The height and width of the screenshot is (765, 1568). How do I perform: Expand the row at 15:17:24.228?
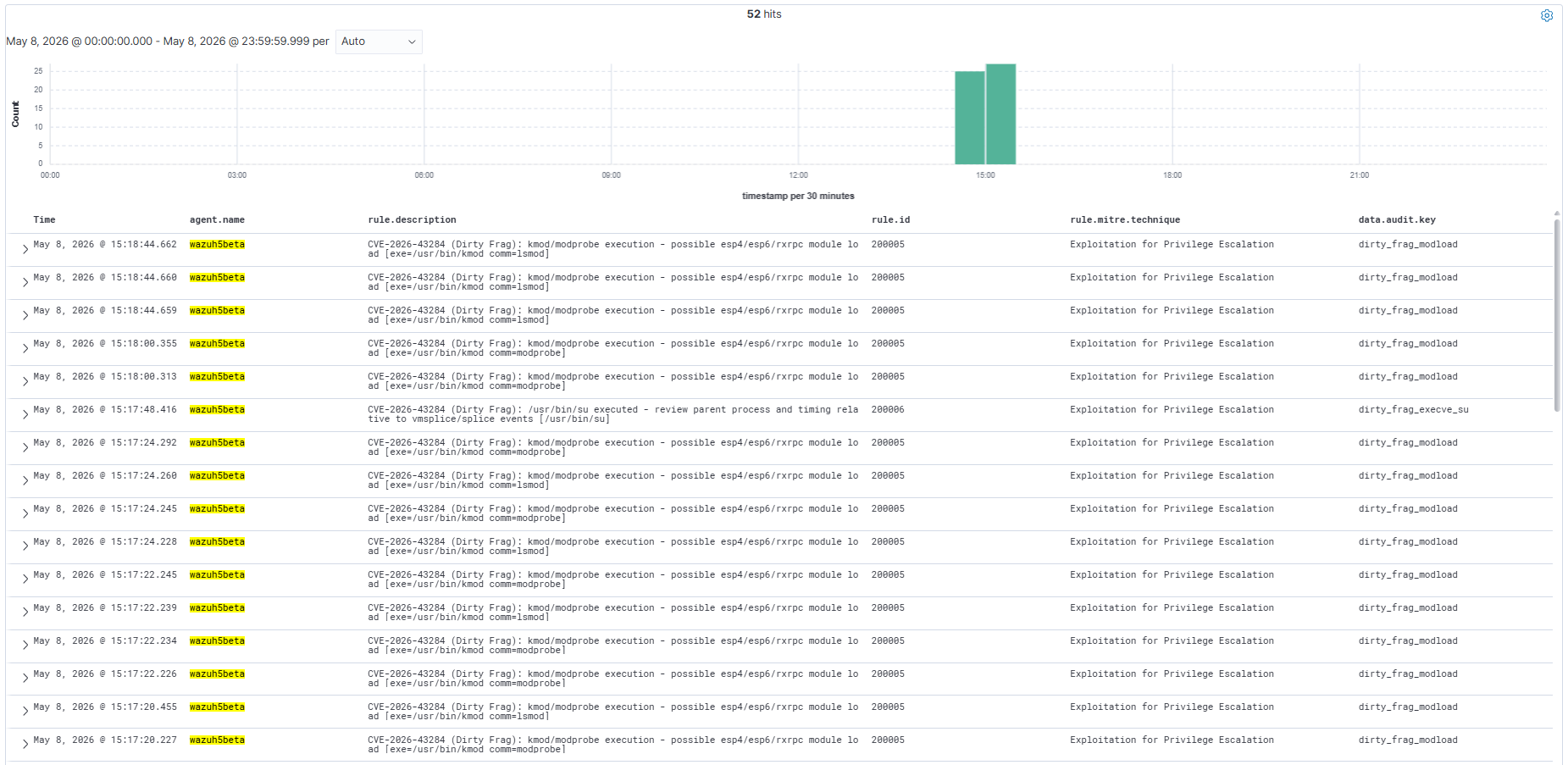[x=25, y=546]
